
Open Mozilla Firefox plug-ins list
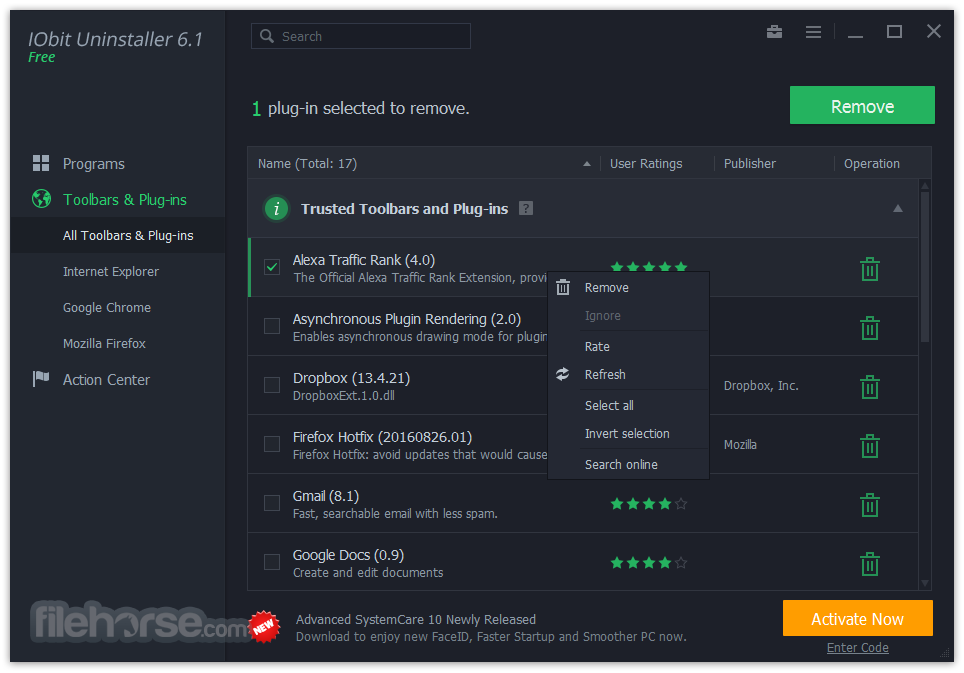tap(105, 344)
